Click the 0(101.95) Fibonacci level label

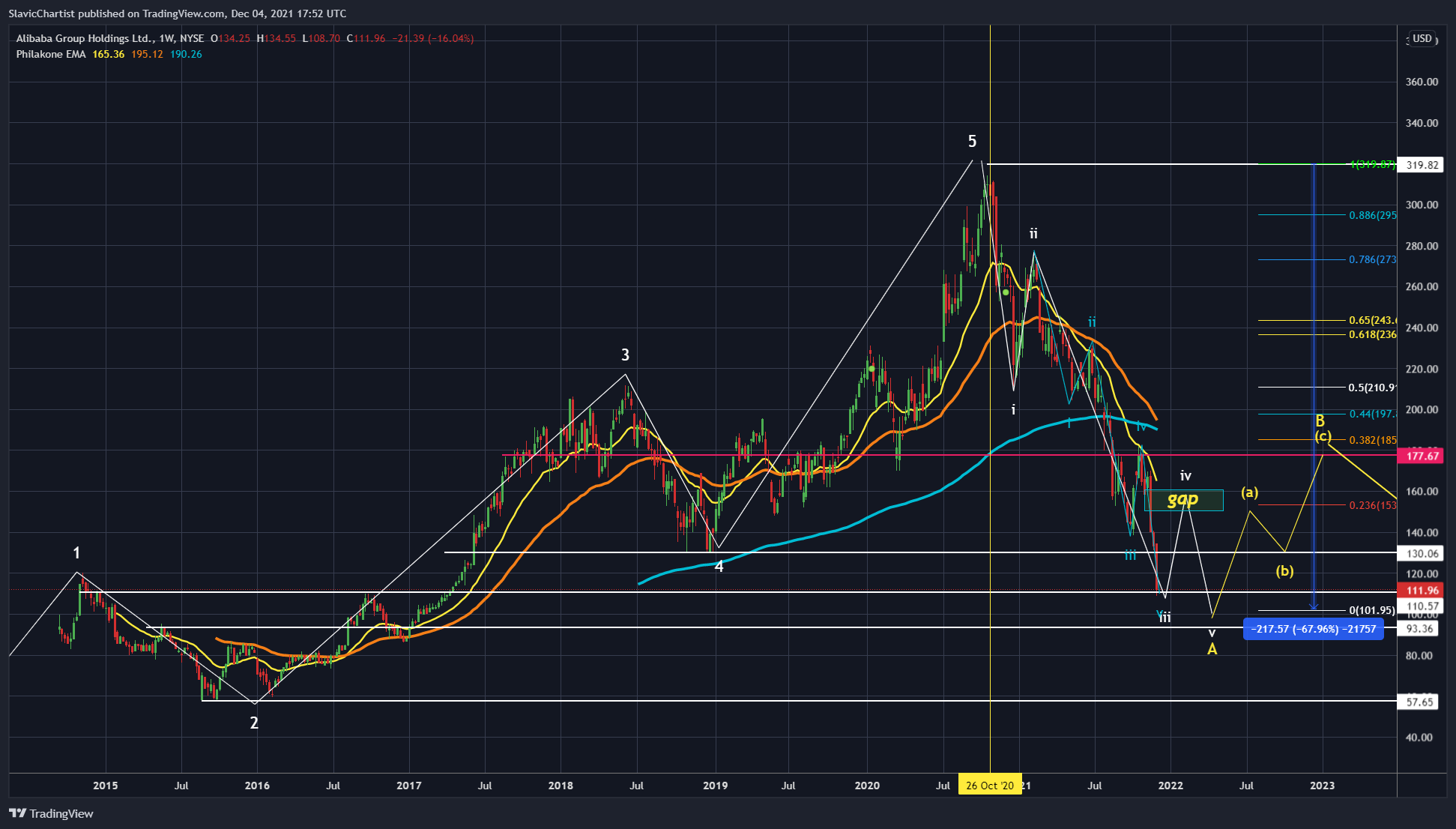(x=1372, y=610)
